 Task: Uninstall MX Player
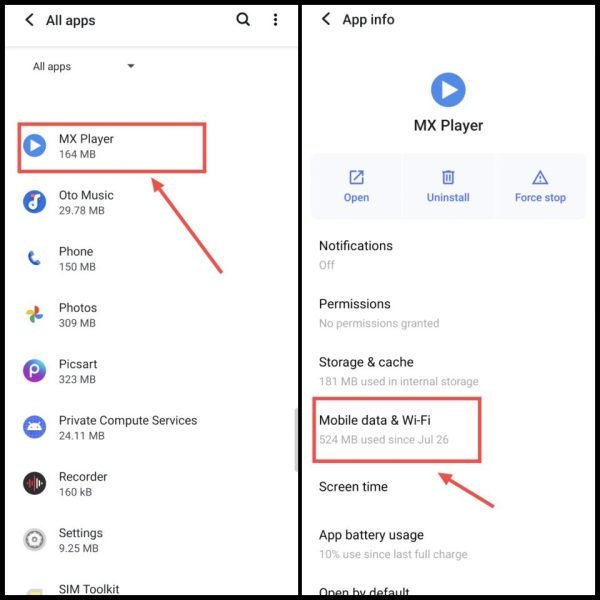pyautogui.click(x=448, y=187)
